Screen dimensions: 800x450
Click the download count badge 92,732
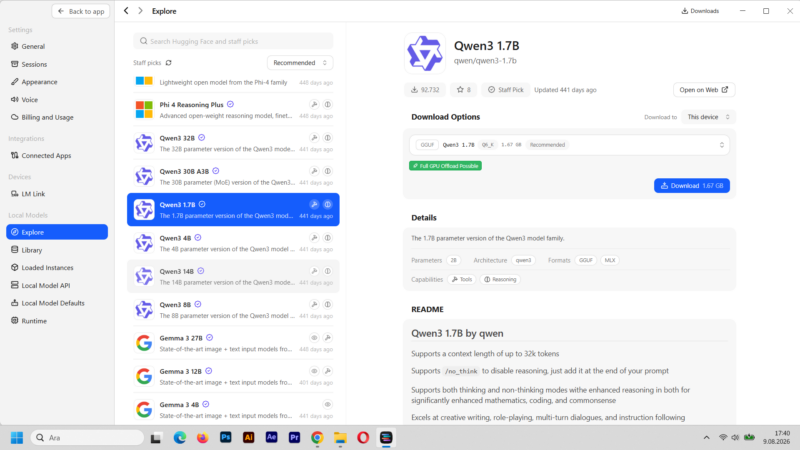[425, 90]
